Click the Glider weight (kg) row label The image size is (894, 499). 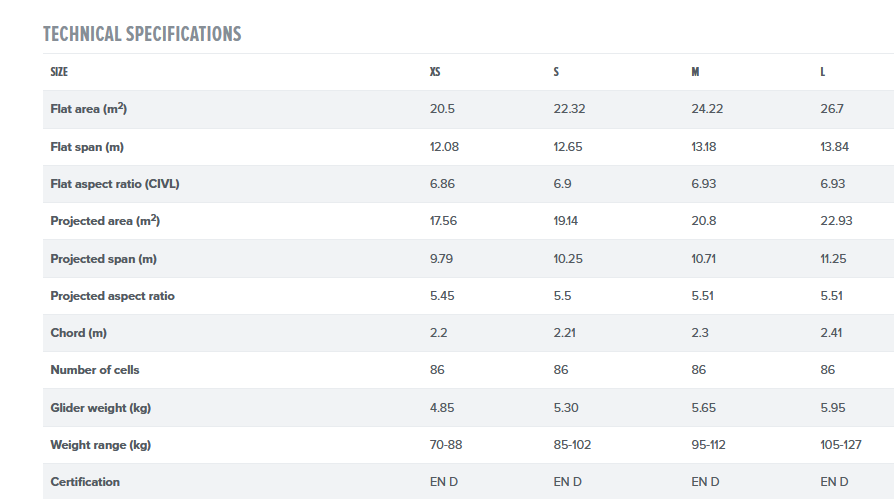[100, 407]
